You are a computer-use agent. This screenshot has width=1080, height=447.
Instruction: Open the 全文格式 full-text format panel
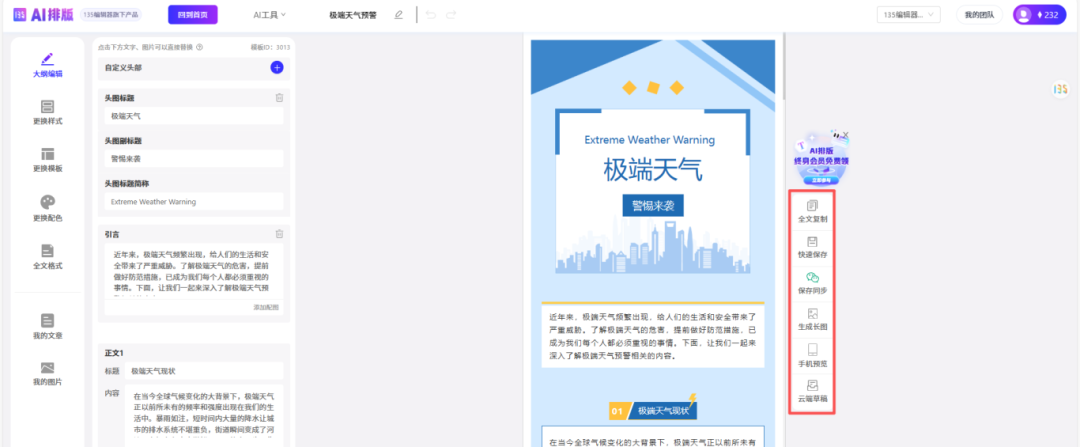pyautogui.click(x=48, y=257)
